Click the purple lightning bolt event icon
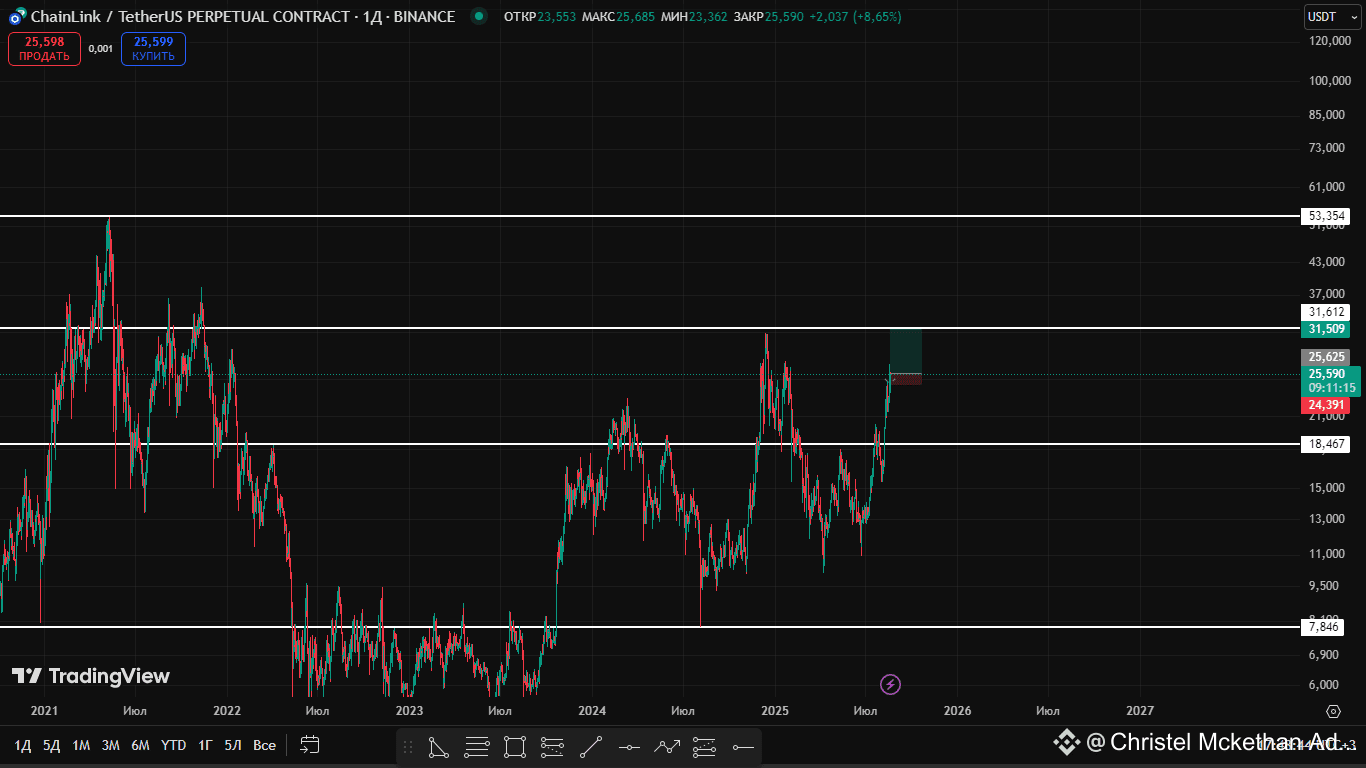Screen dimensions: 1366x768 coord(890,685)
